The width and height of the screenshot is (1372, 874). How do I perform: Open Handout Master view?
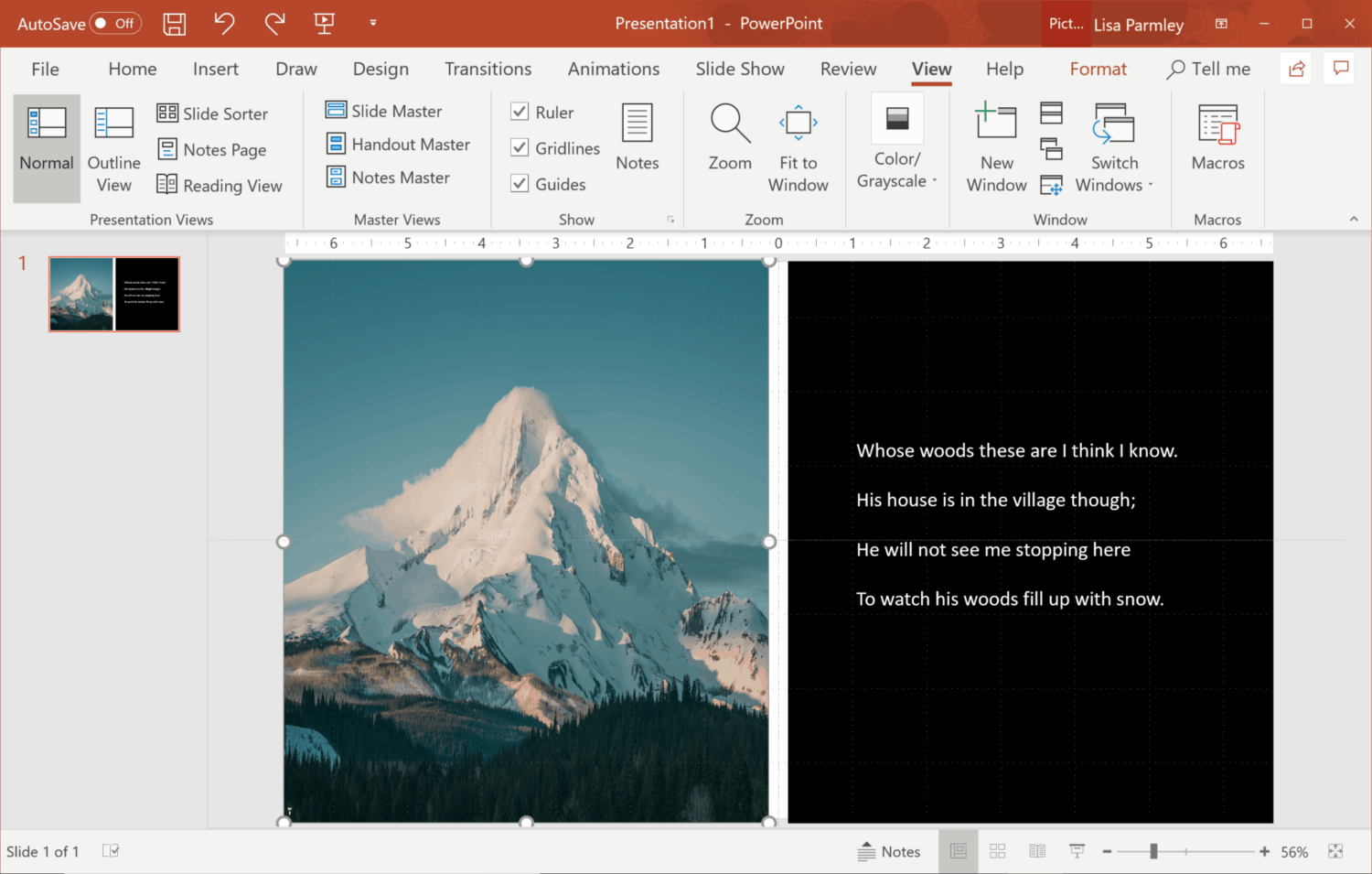pyautogui.click(x=398, y=145)
